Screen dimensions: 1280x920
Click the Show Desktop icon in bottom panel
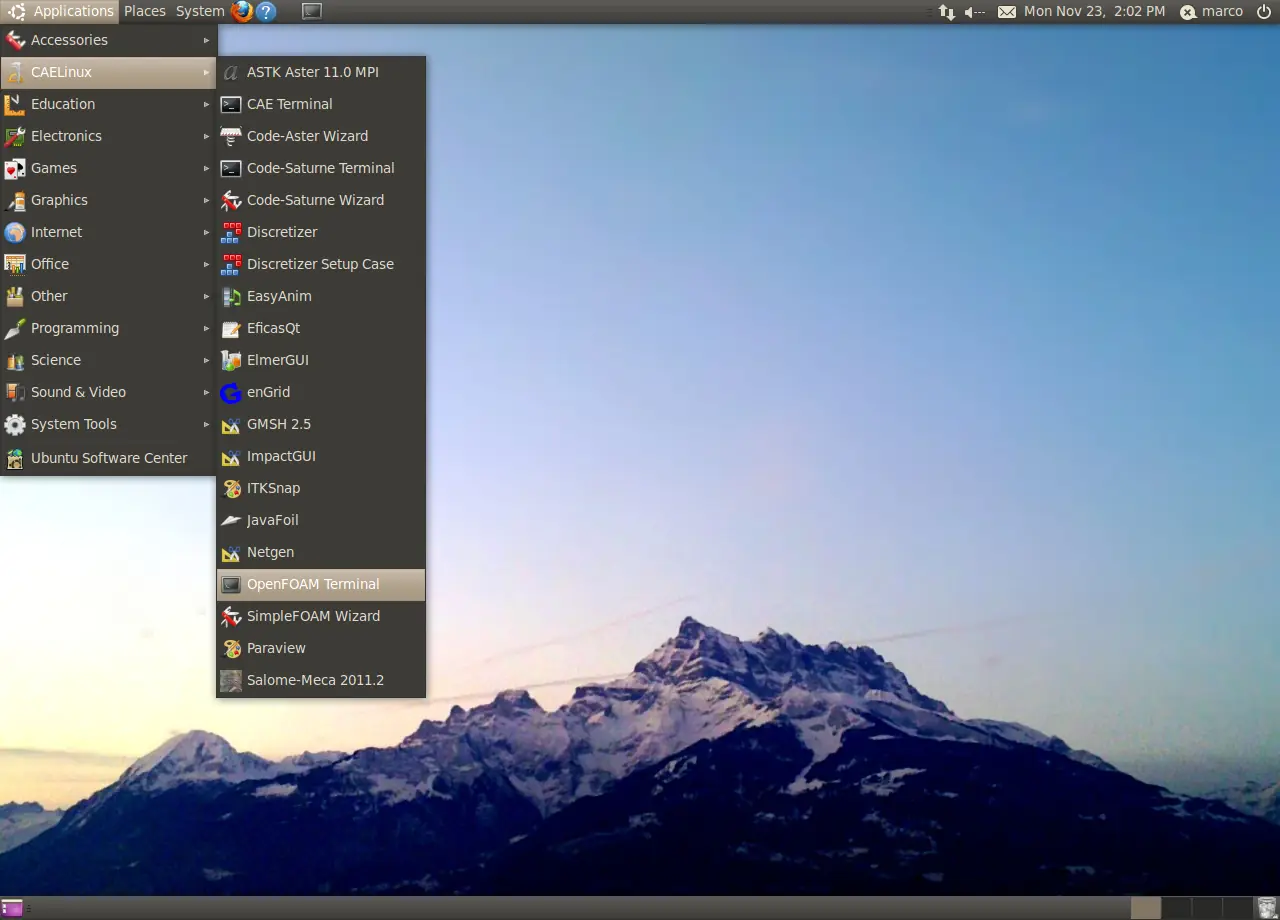coord(12,908)
